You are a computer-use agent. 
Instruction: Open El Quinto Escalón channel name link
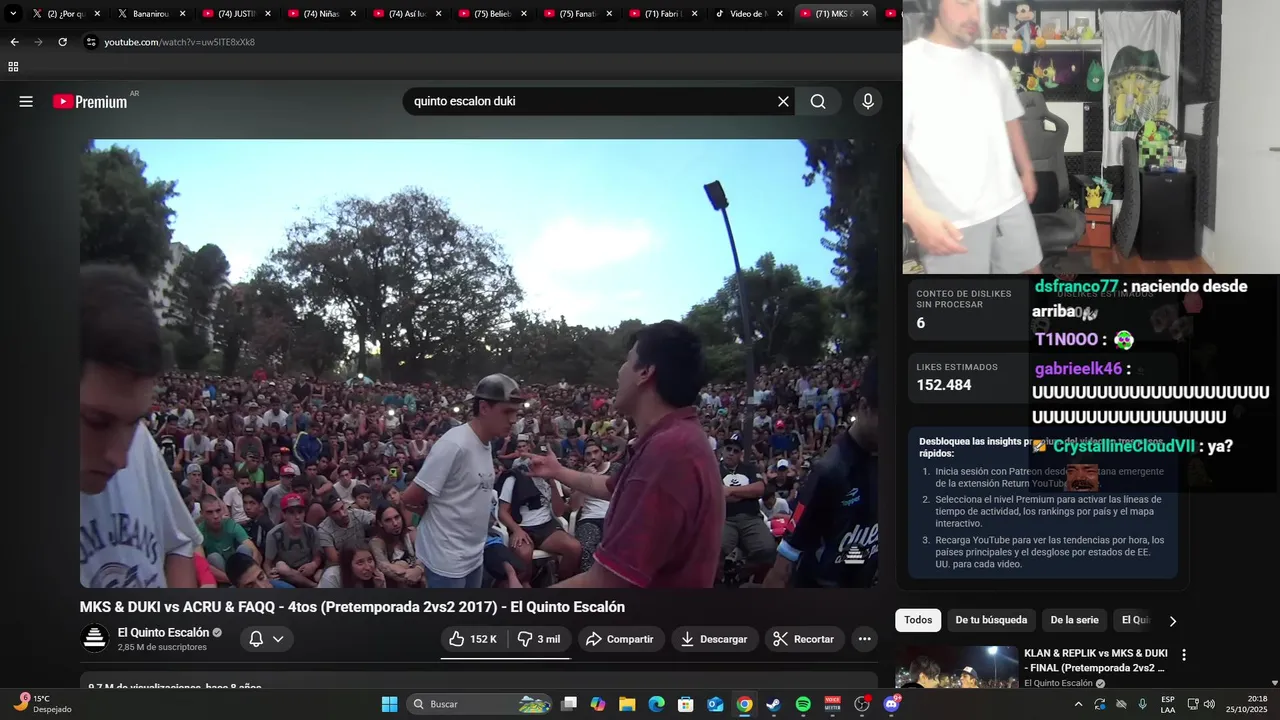[163, 632]
